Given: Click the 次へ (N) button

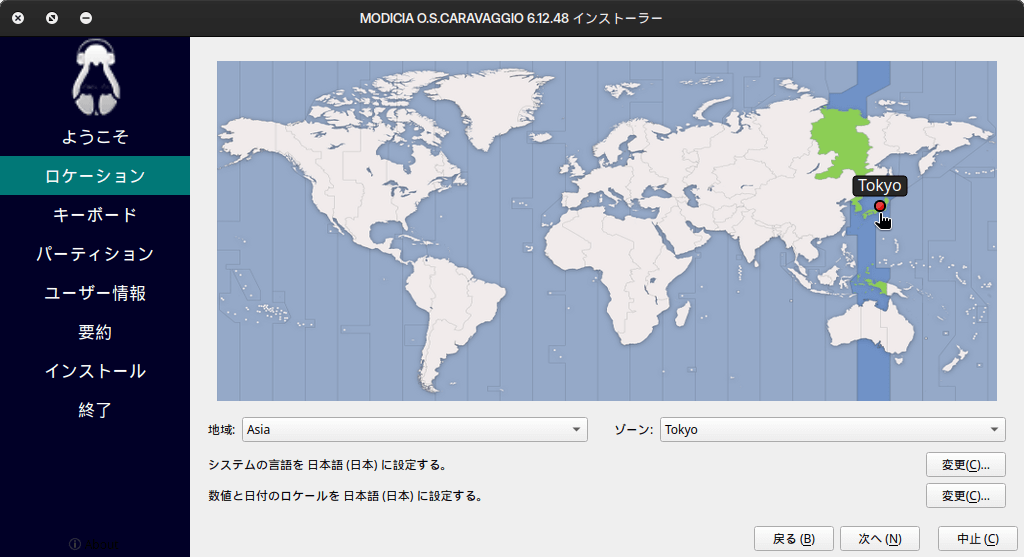Looking at the screenshot, I should click(x=879, y=539).
